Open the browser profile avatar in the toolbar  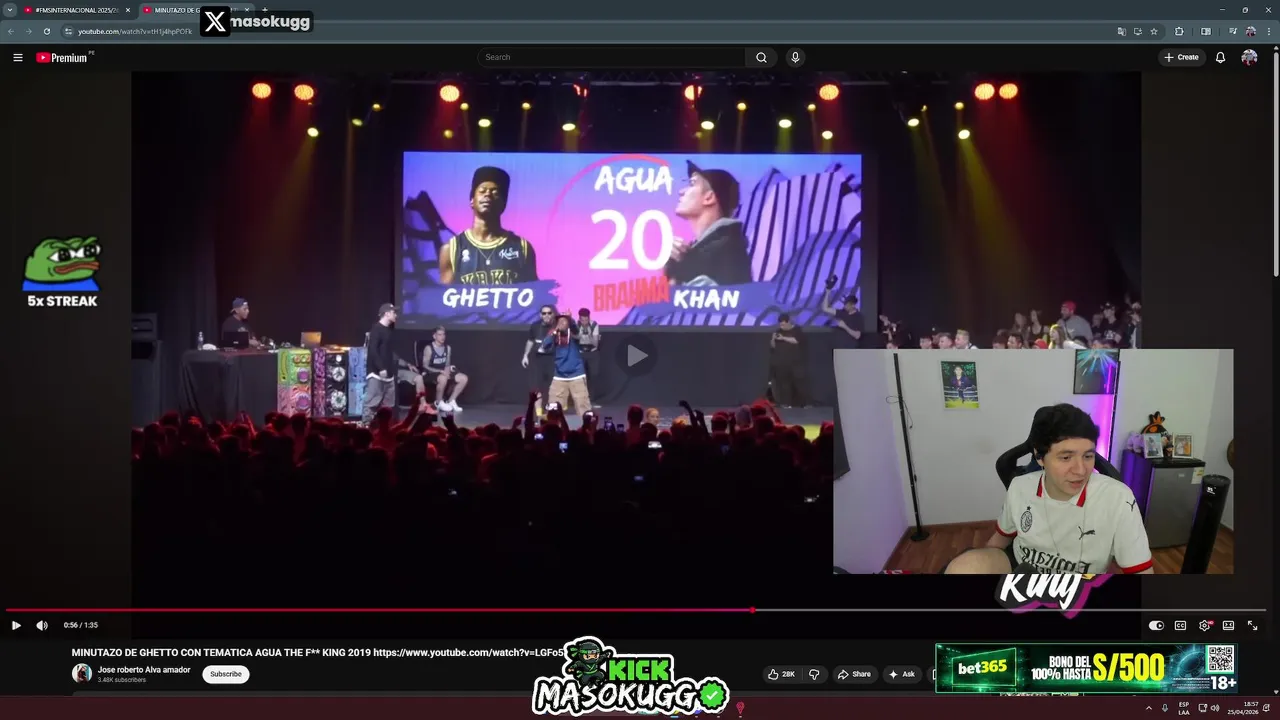(x=1251, y=31)
